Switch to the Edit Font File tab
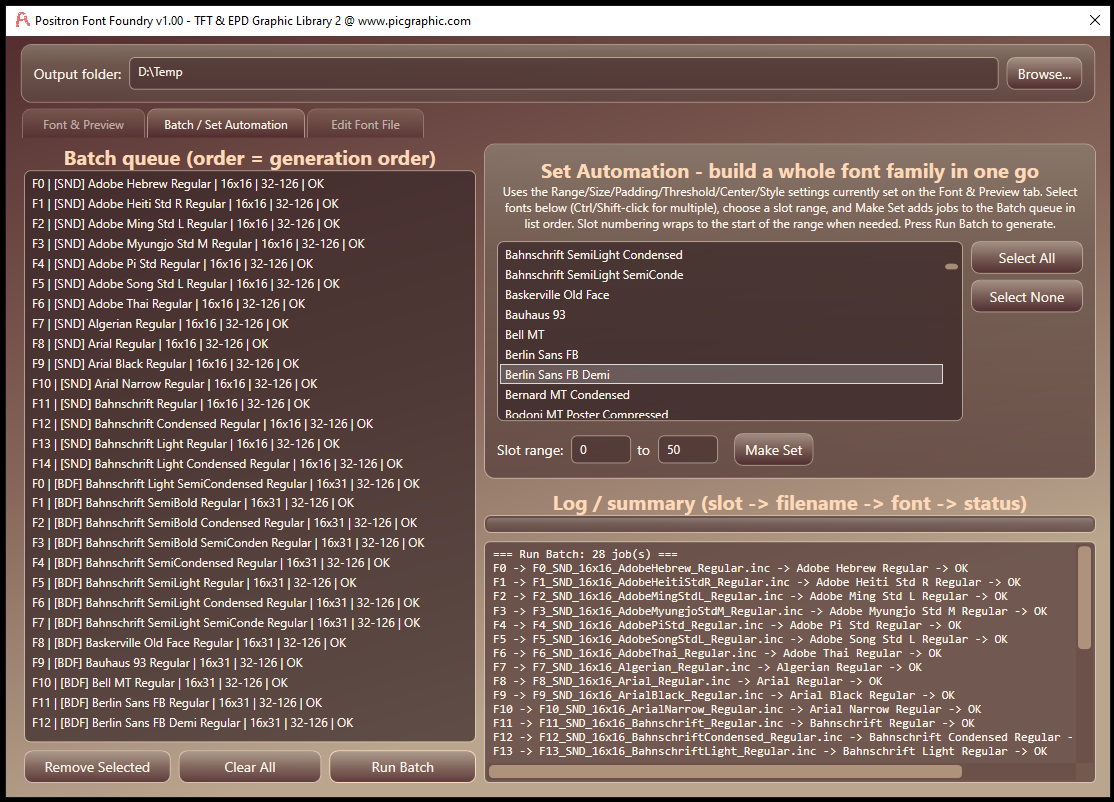Image resolution: width=1114 pixels, height=802 pixels. click(x=365, y=124)
